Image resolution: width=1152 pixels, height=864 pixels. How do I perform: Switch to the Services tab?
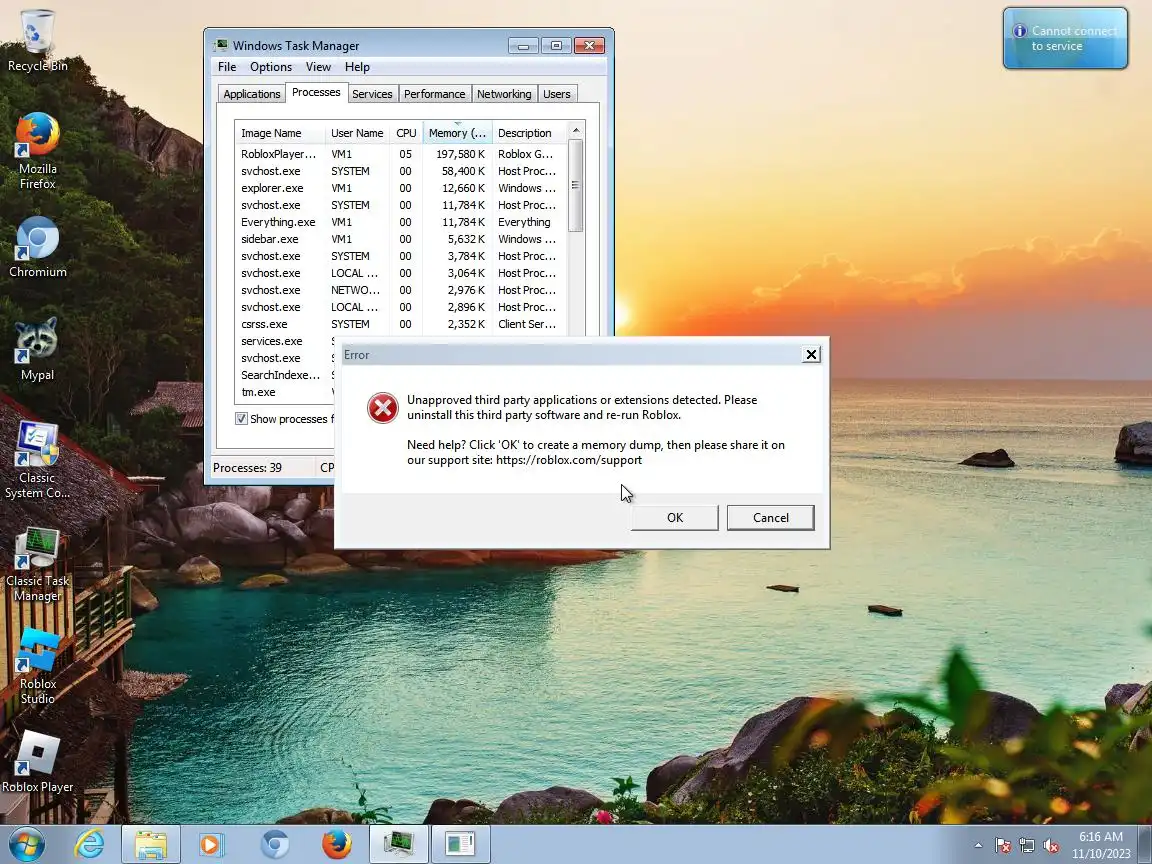tap(372, 94)
